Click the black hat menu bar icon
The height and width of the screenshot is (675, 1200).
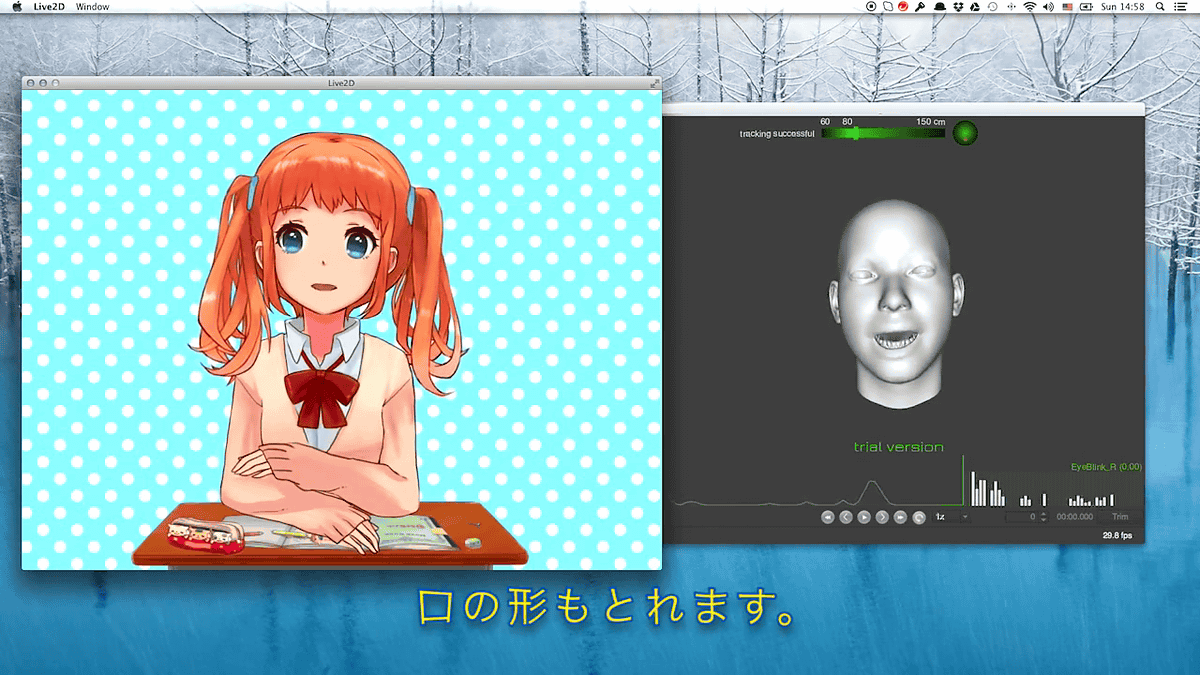(x=939, y=7)
